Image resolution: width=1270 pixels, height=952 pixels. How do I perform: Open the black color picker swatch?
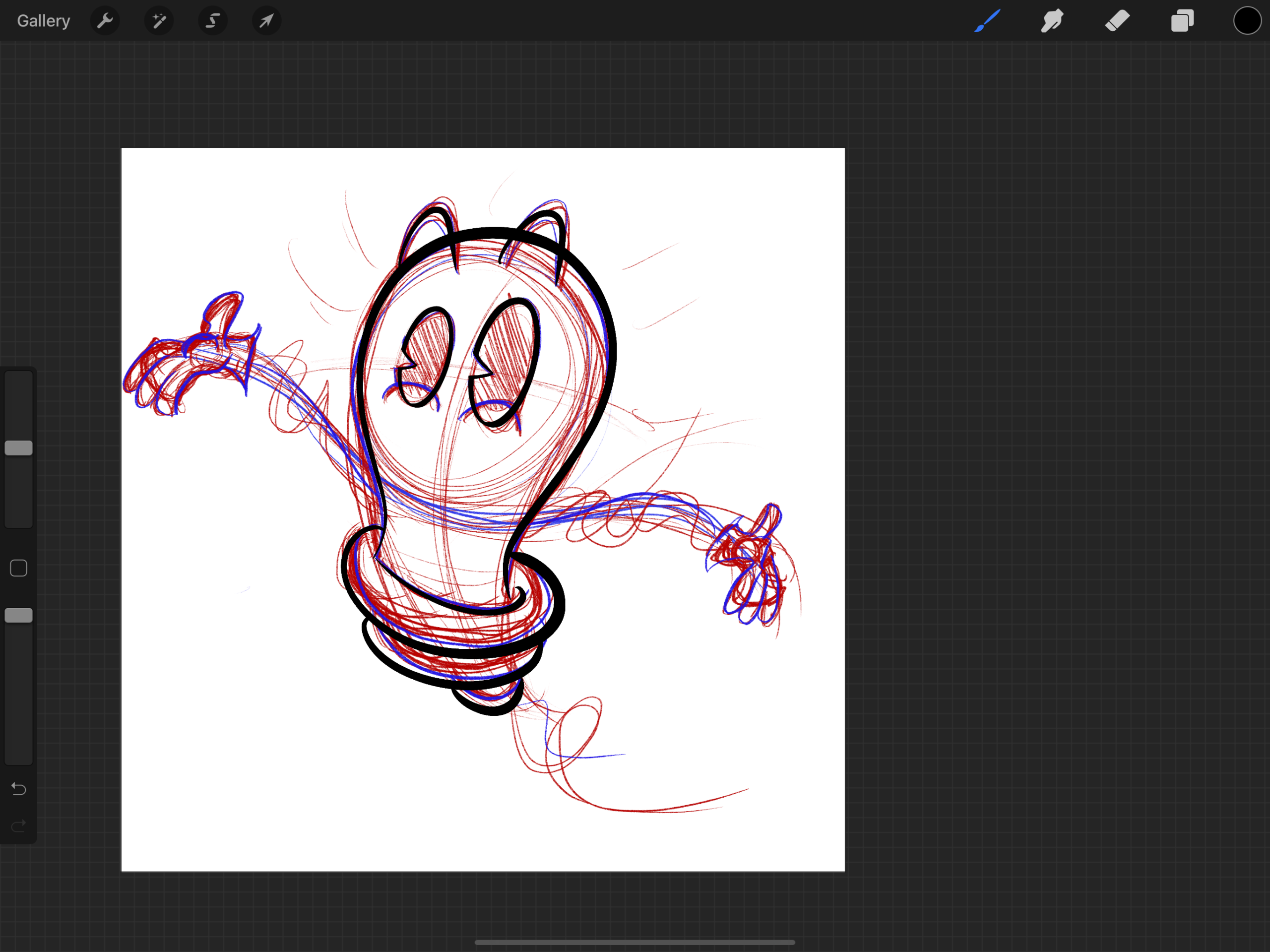coord(1247,21)
